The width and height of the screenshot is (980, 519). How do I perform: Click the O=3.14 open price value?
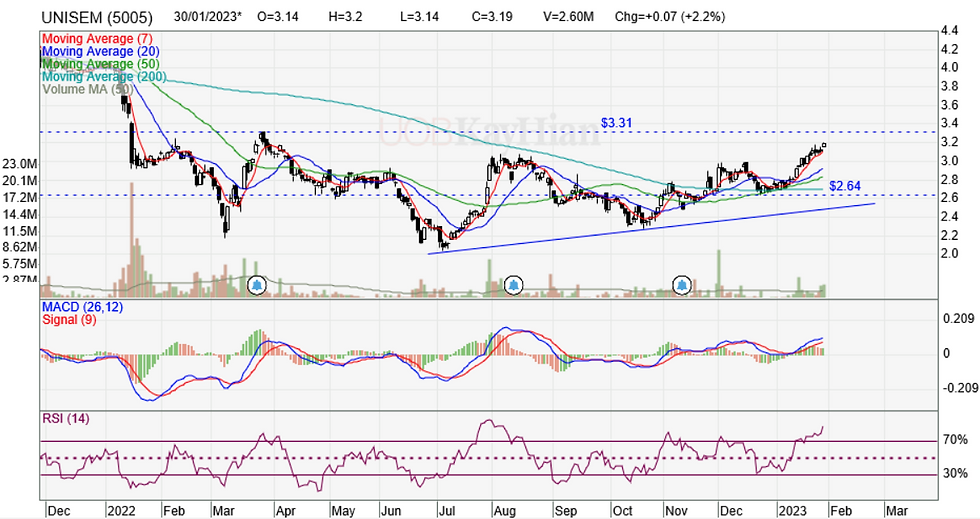[x=278, y=17]
